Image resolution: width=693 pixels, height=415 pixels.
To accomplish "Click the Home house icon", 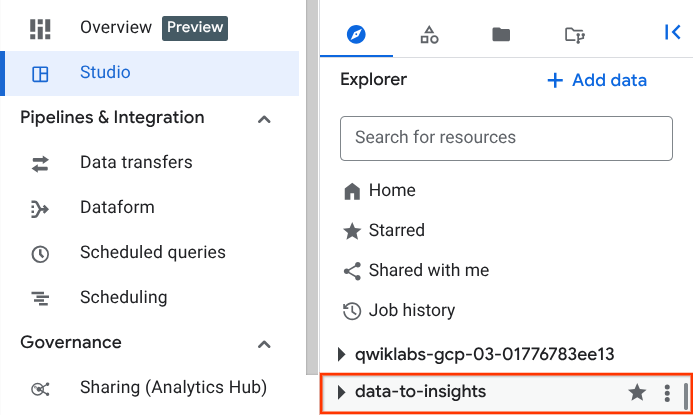I will pyautogui.click(x=352, y=191).
